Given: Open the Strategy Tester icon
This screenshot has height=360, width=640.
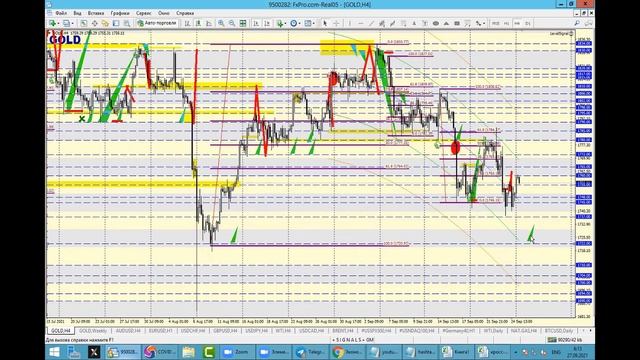Looking at the screenshot, I should tap(127, 23).
